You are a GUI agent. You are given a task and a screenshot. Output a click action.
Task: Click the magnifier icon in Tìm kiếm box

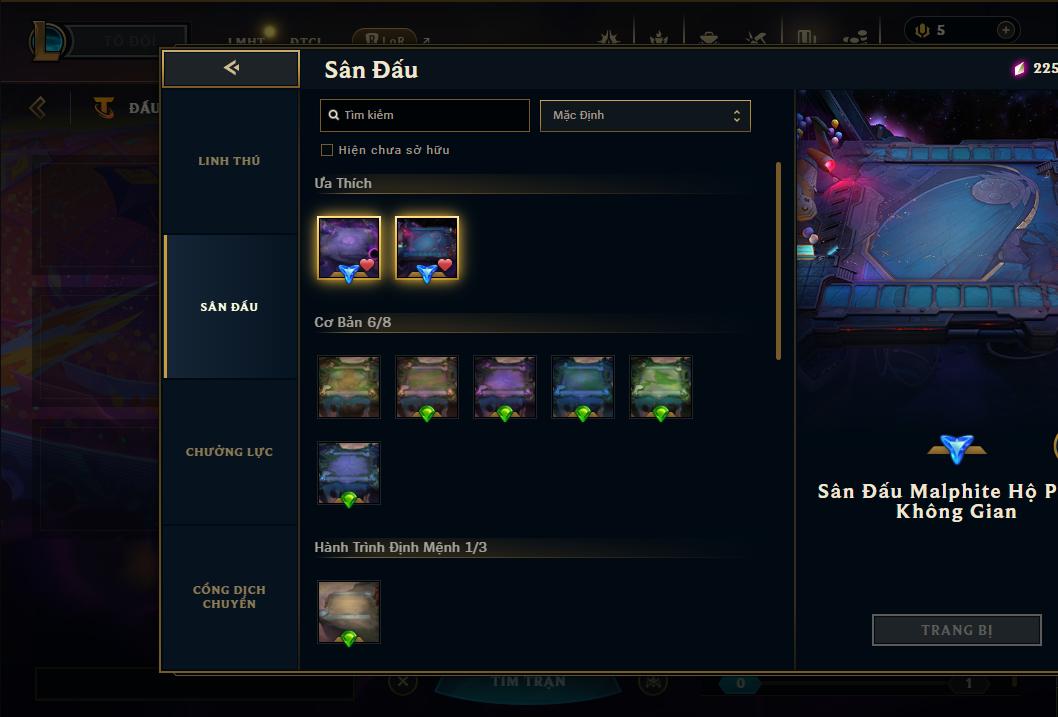333,115
